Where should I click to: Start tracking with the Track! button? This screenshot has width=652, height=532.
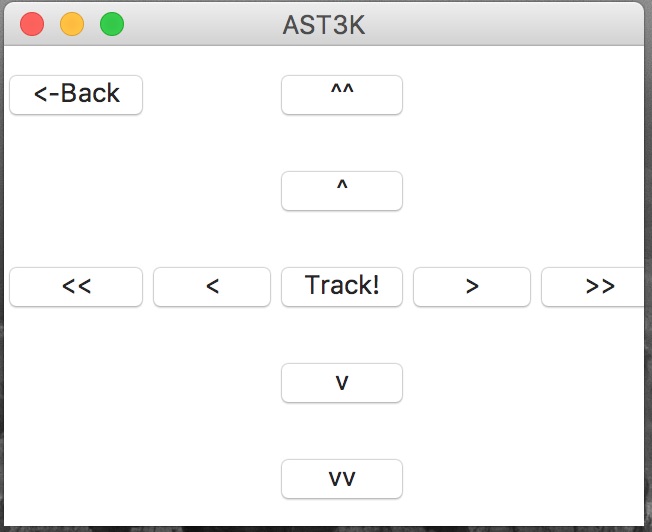tap(342, 287)
